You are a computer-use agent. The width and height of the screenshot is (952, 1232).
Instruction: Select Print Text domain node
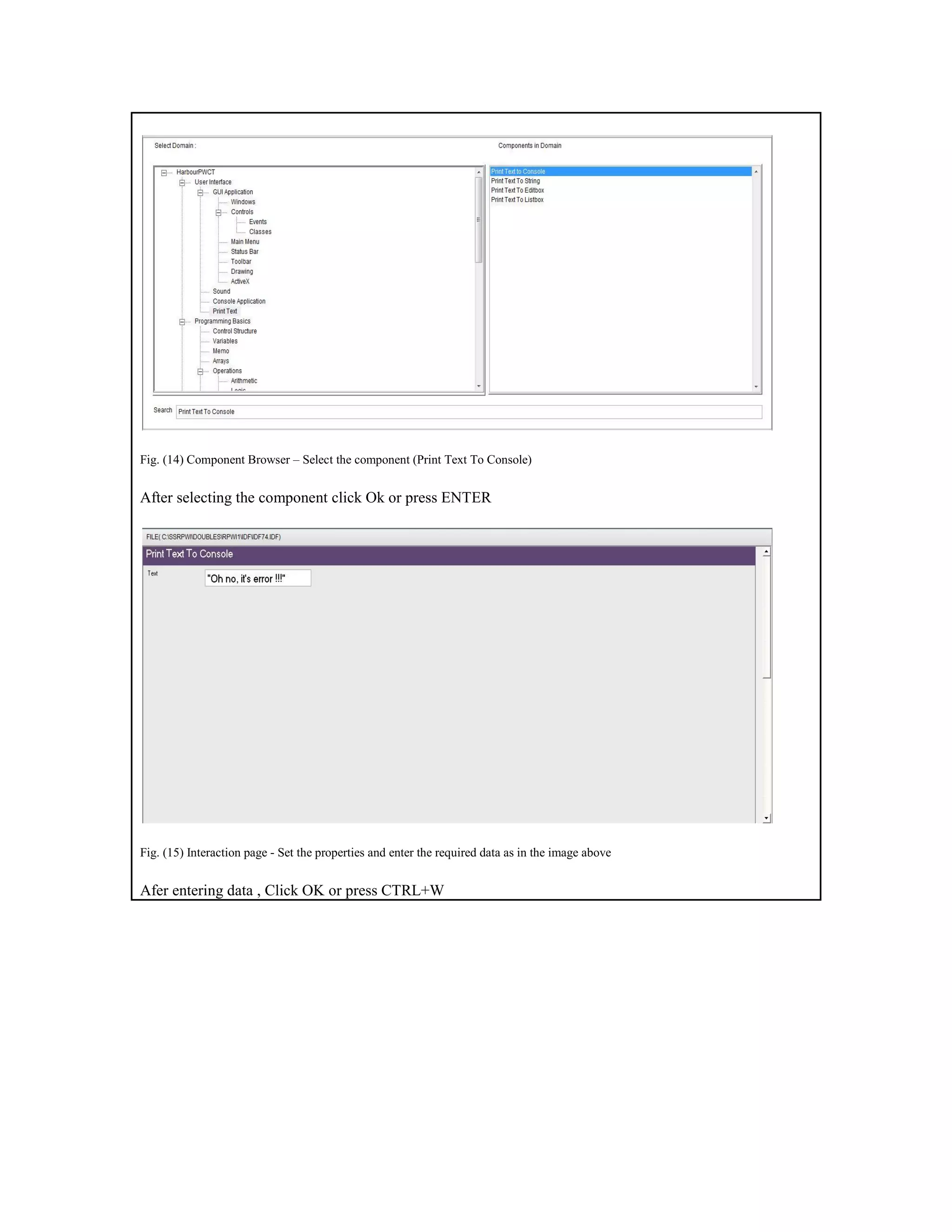(x=225, y=311)
